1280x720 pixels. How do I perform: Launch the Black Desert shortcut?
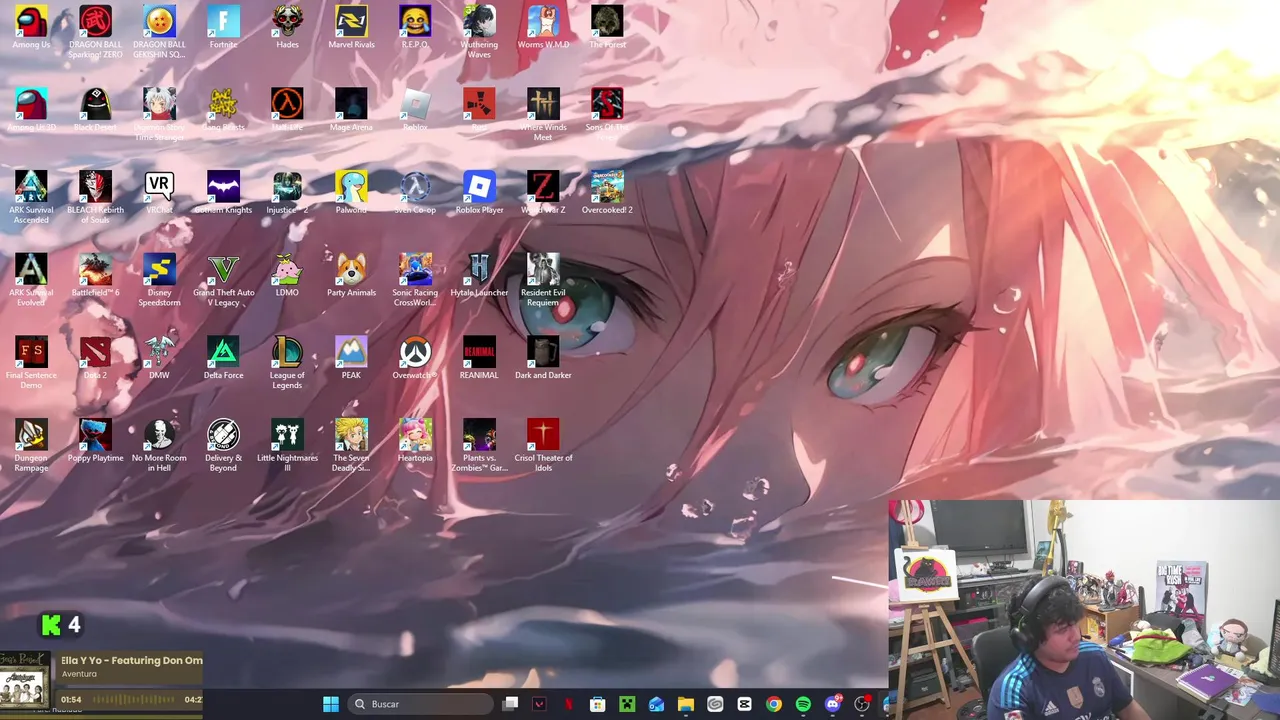pos(95,110)
